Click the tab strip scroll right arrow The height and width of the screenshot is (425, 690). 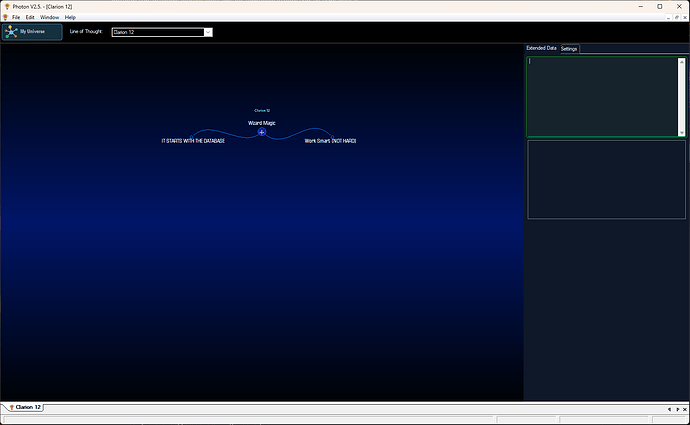click(x=677, y=409)
